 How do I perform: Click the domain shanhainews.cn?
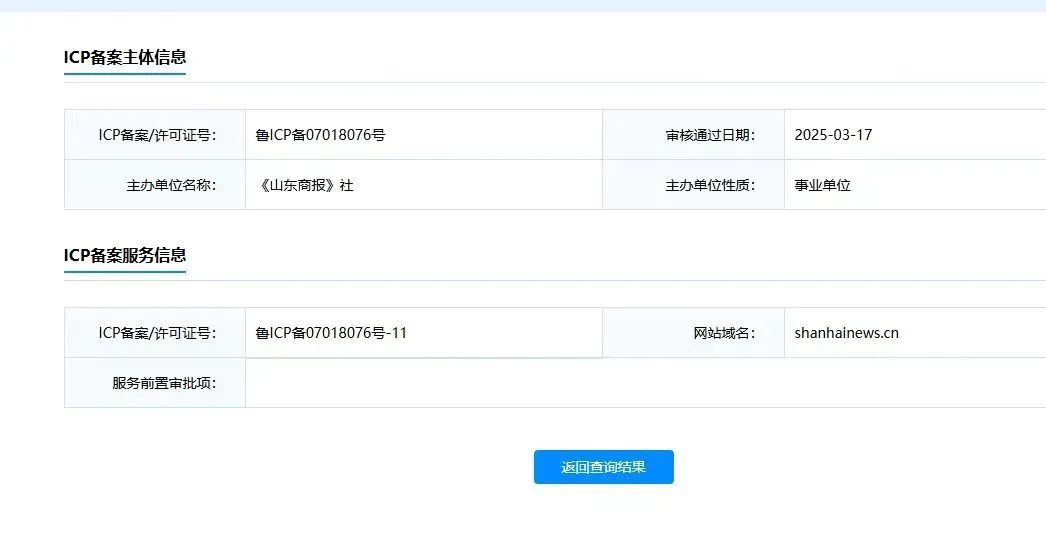tap(847, 333)
